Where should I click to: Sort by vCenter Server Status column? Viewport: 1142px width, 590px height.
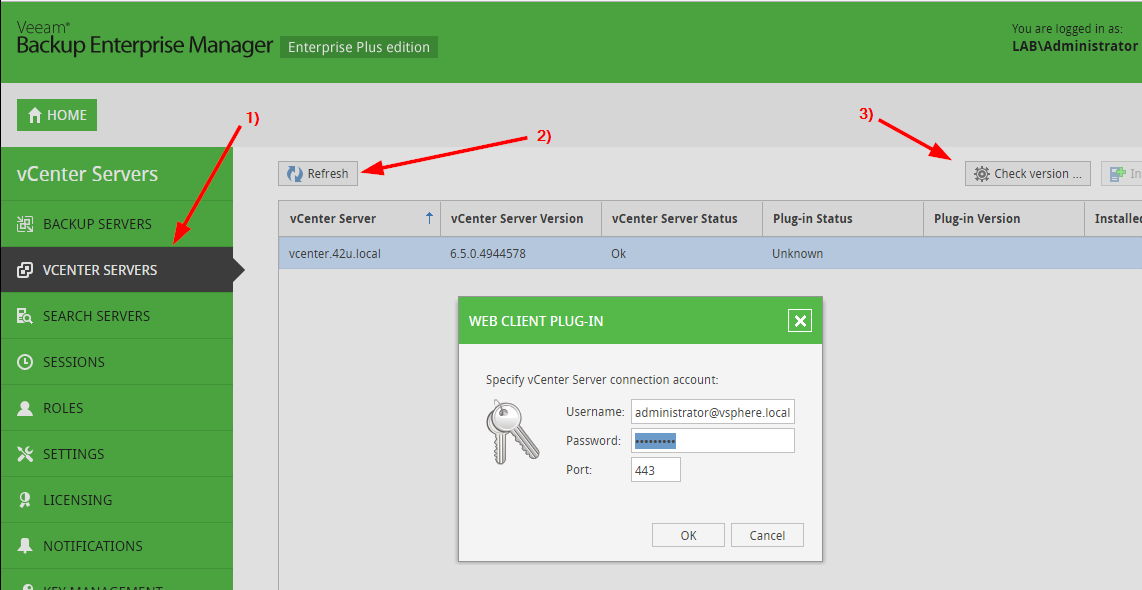pyautogui.click(x=682, y=219)
